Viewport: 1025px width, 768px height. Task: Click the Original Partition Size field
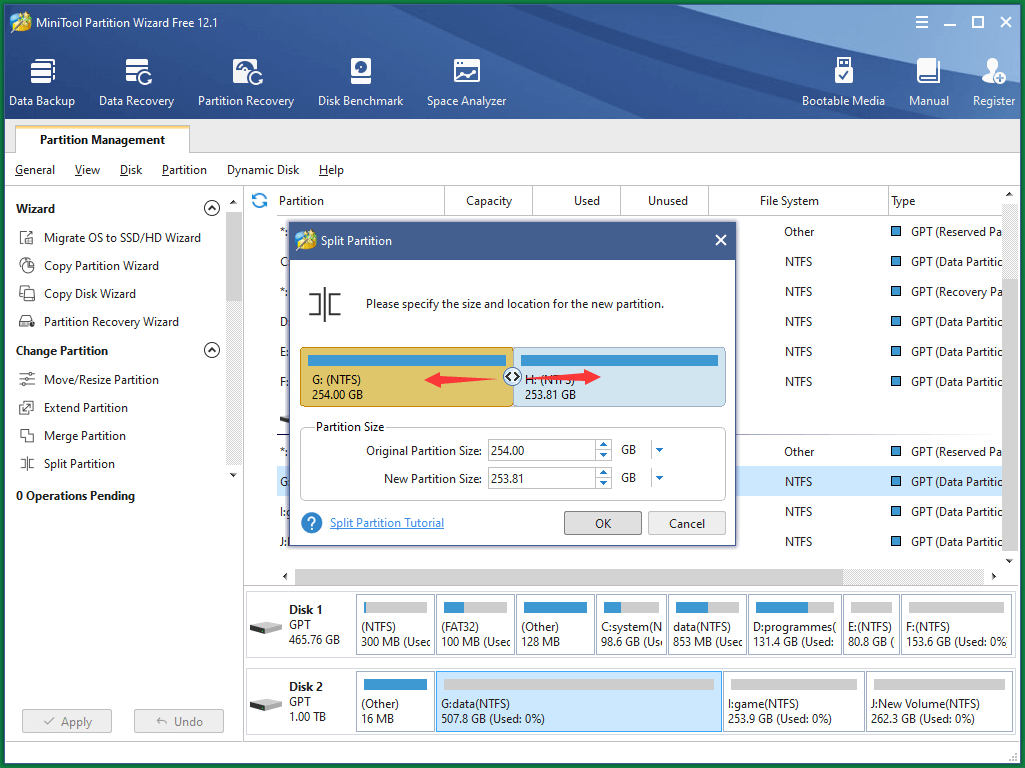(541, 450)
